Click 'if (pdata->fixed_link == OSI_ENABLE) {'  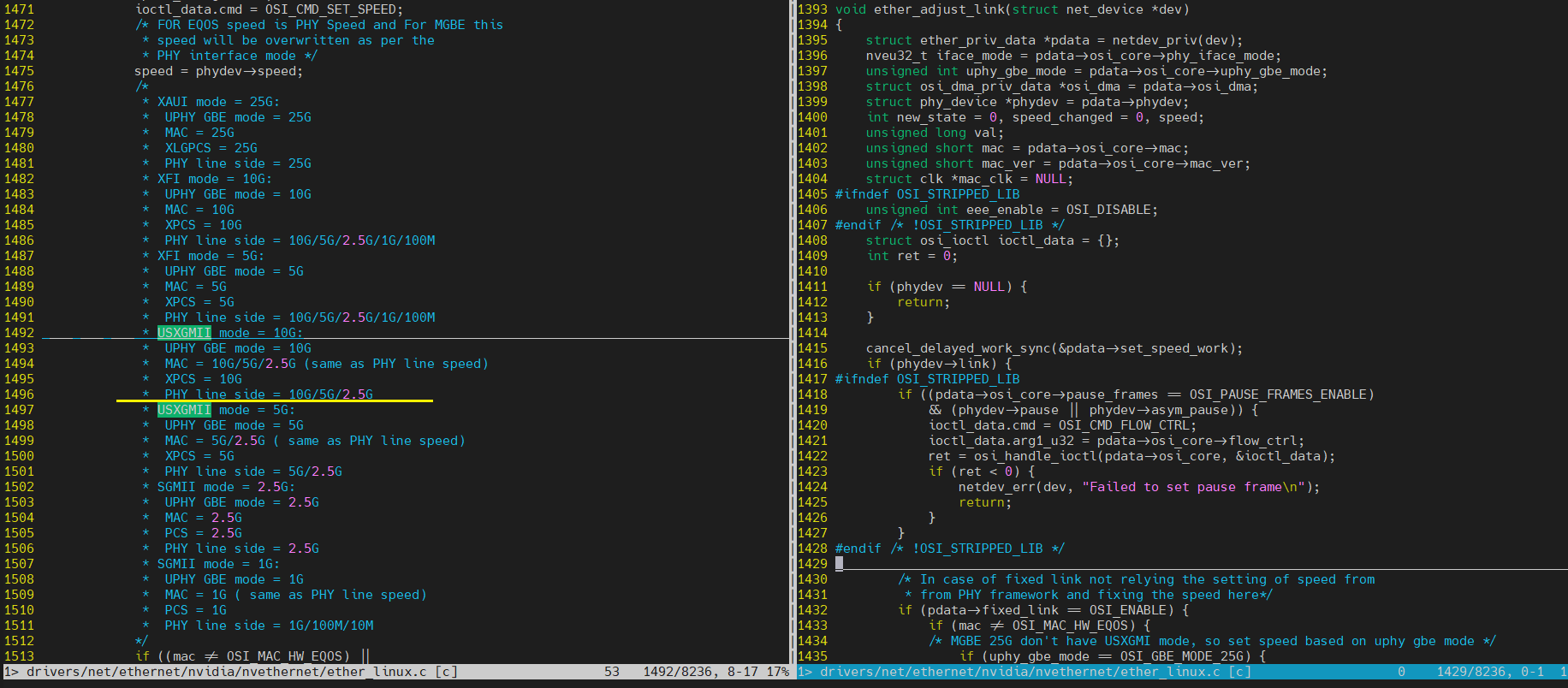coord(1043,610)
